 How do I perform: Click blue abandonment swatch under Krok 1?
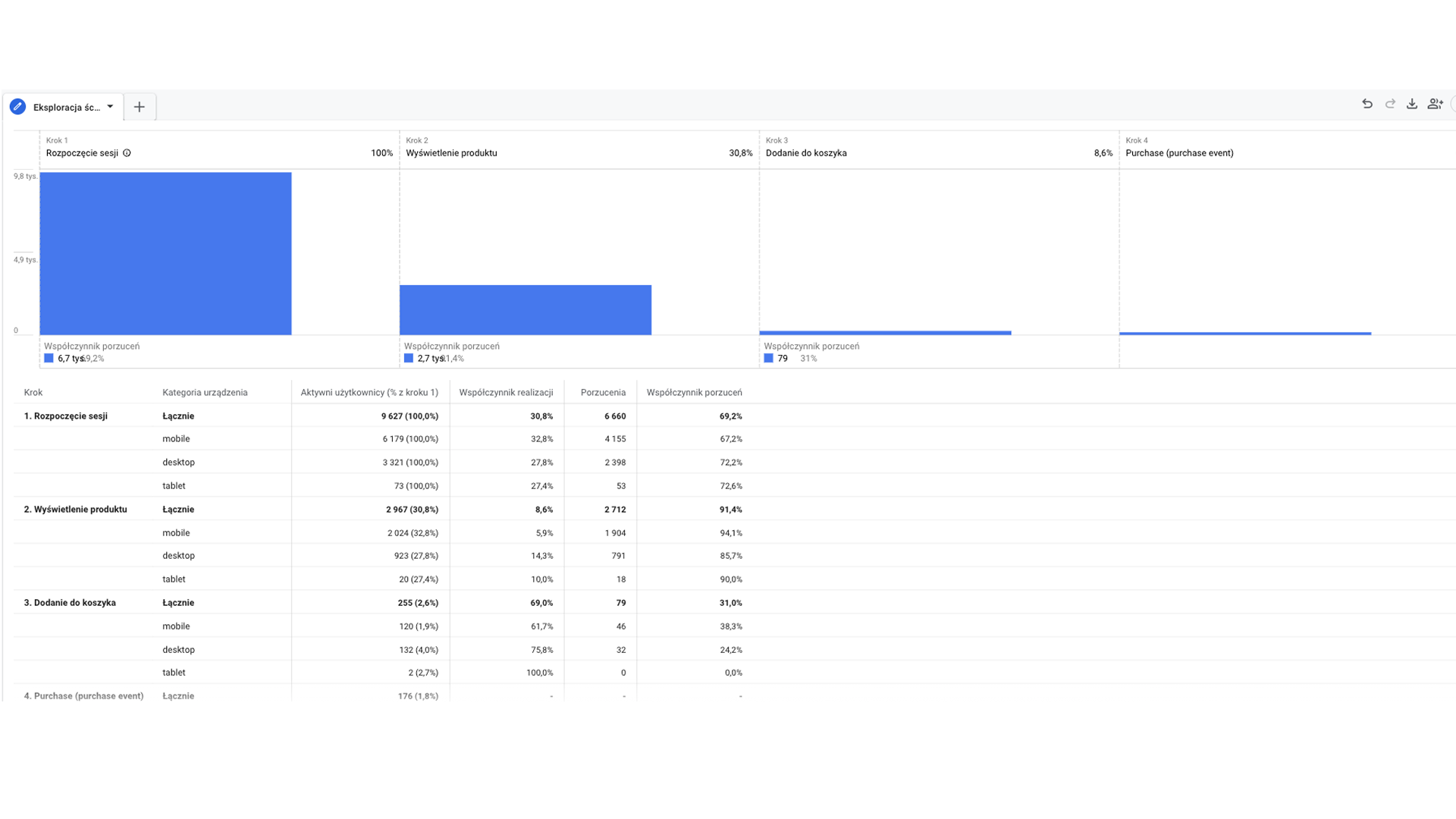[x=49, y=359]
